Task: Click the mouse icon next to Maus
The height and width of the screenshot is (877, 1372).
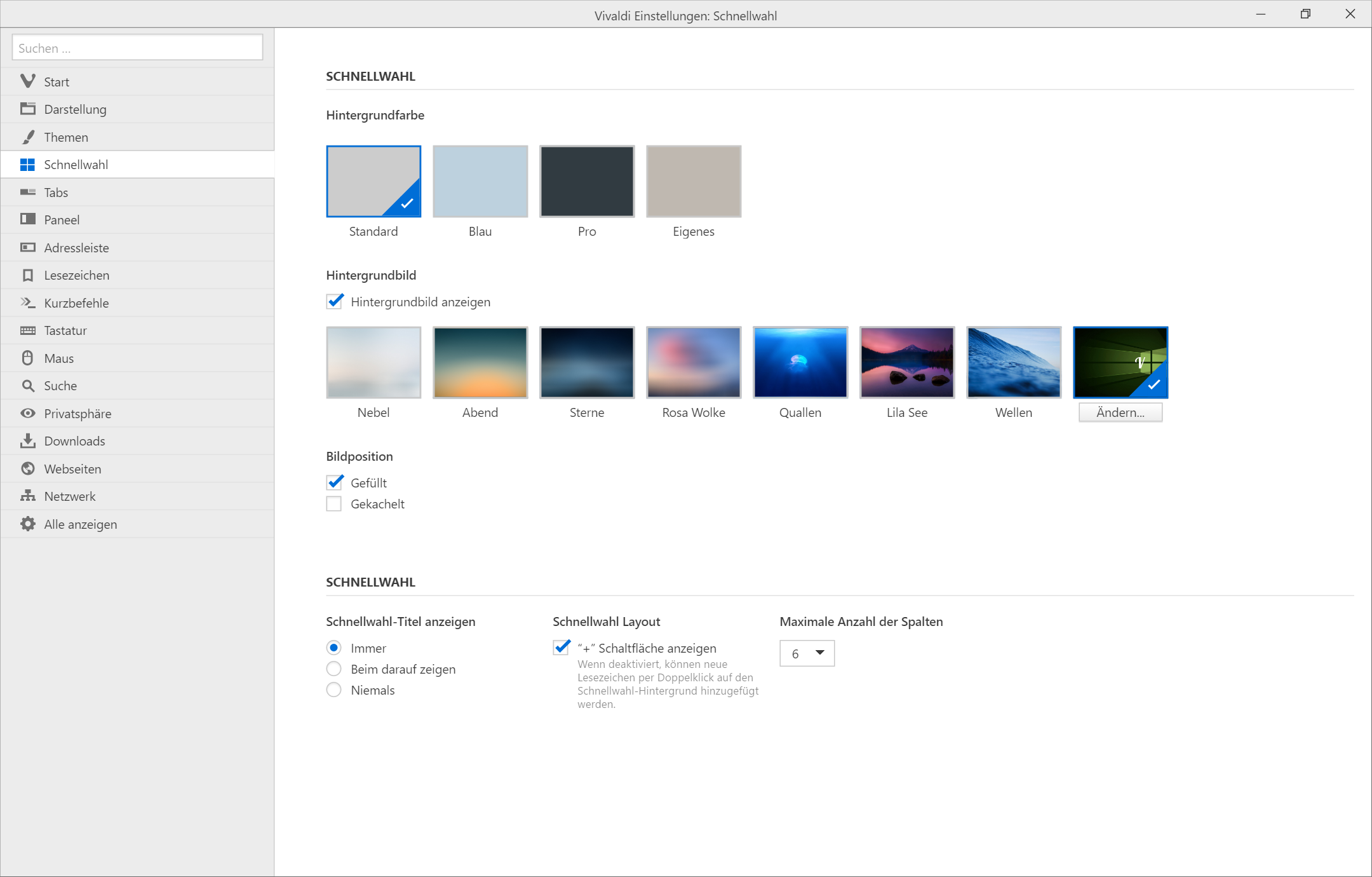Action: coord(27,358)
